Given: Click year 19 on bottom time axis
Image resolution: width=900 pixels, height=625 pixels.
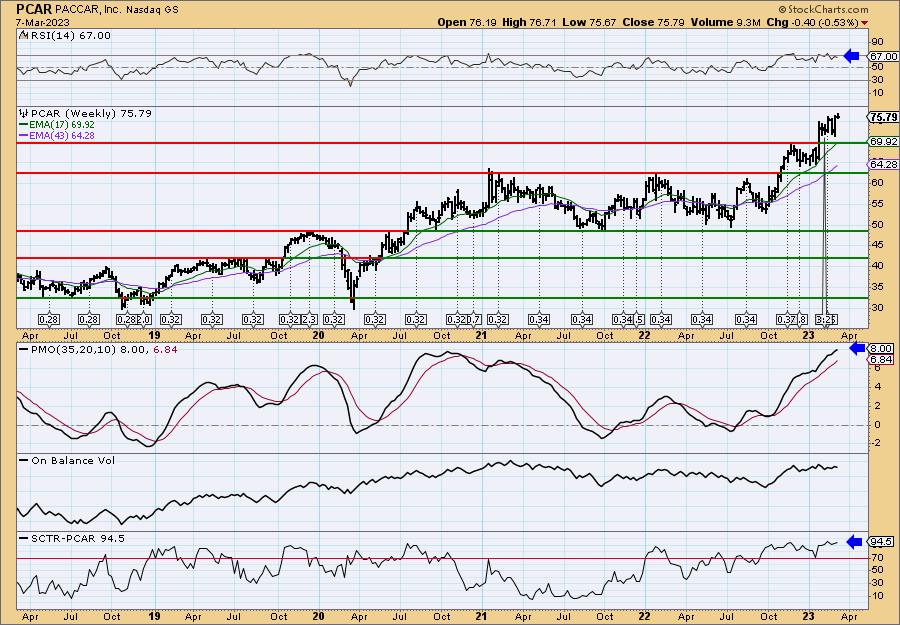Looking at the screenshot, I should click(154, 616).
